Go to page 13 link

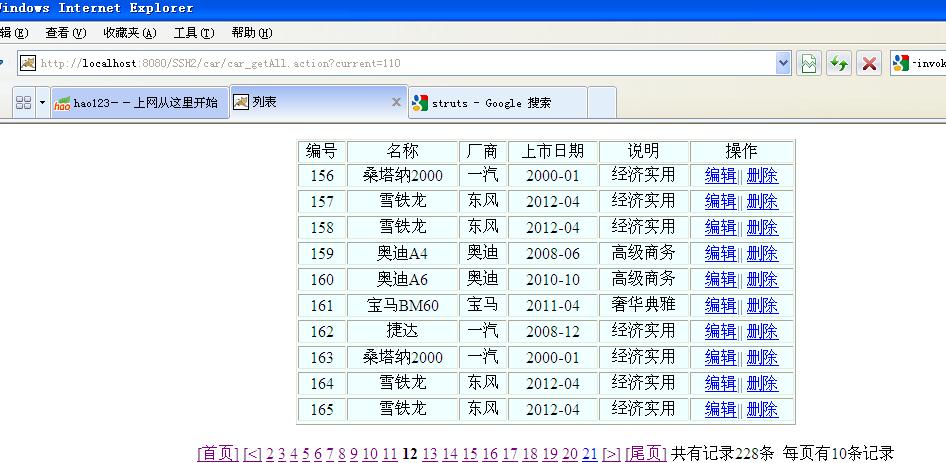(430, 454)
